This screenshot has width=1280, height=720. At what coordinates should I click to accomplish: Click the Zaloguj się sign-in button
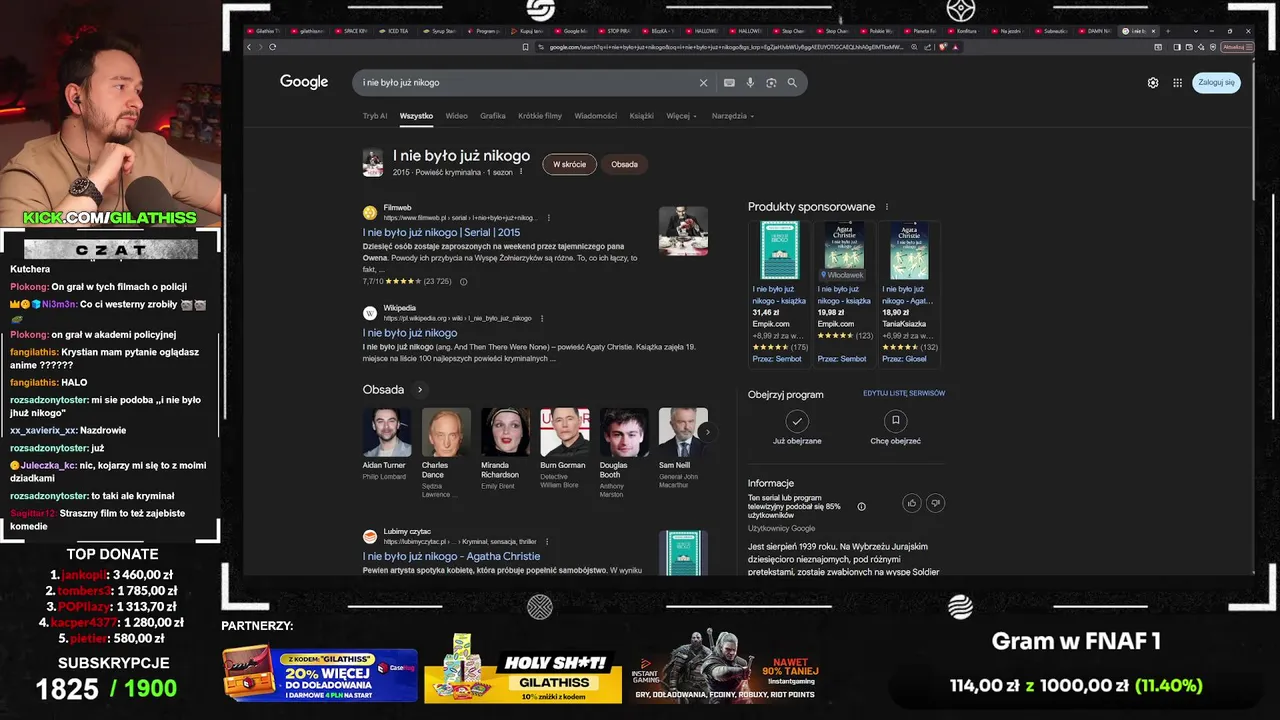[x=1217, y=82]
